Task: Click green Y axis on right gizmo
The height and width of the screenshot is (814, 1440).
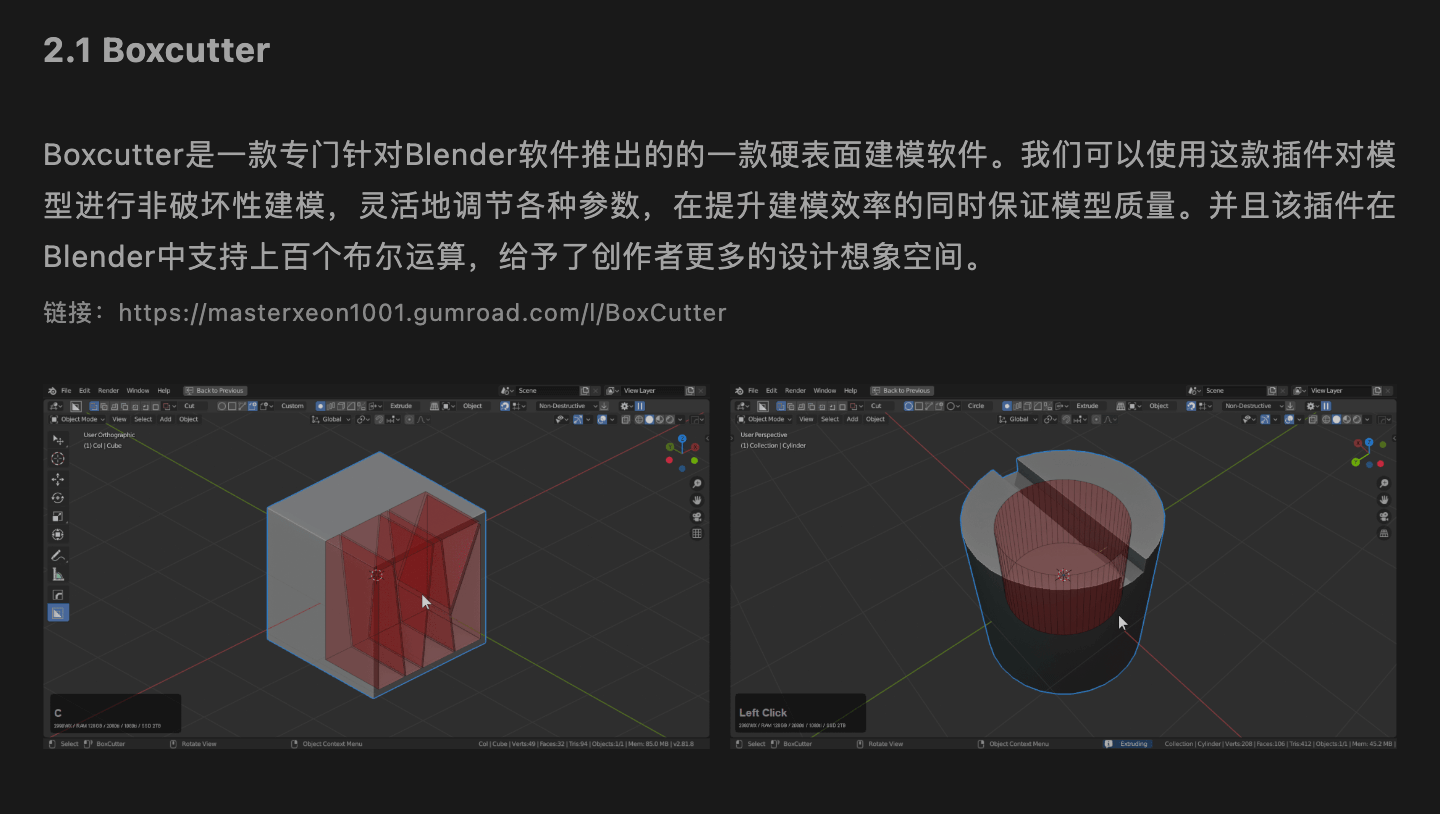Action: pyautogui.click(x=1356, y=461)
